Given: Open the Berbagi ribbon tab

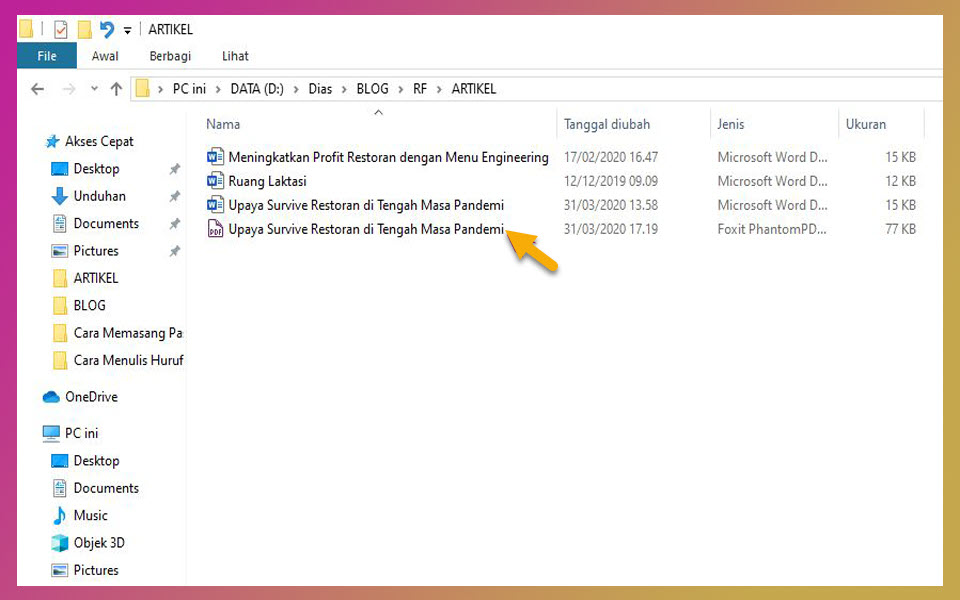Looking at the screenshot, I should point(169,56).
